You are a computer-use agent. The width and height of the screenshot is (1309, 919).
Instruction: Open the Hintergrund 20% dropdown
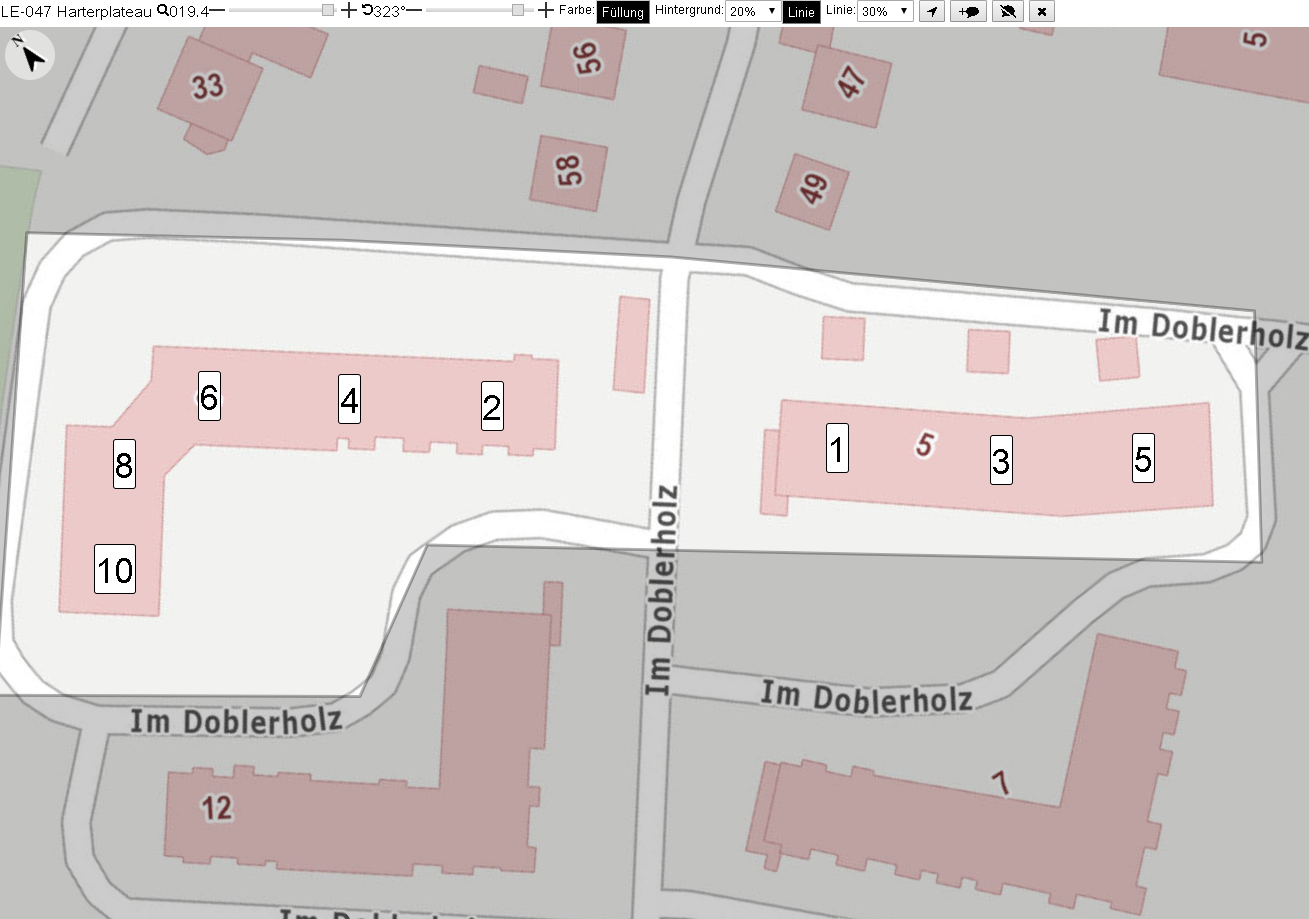(x=752, y=11)
